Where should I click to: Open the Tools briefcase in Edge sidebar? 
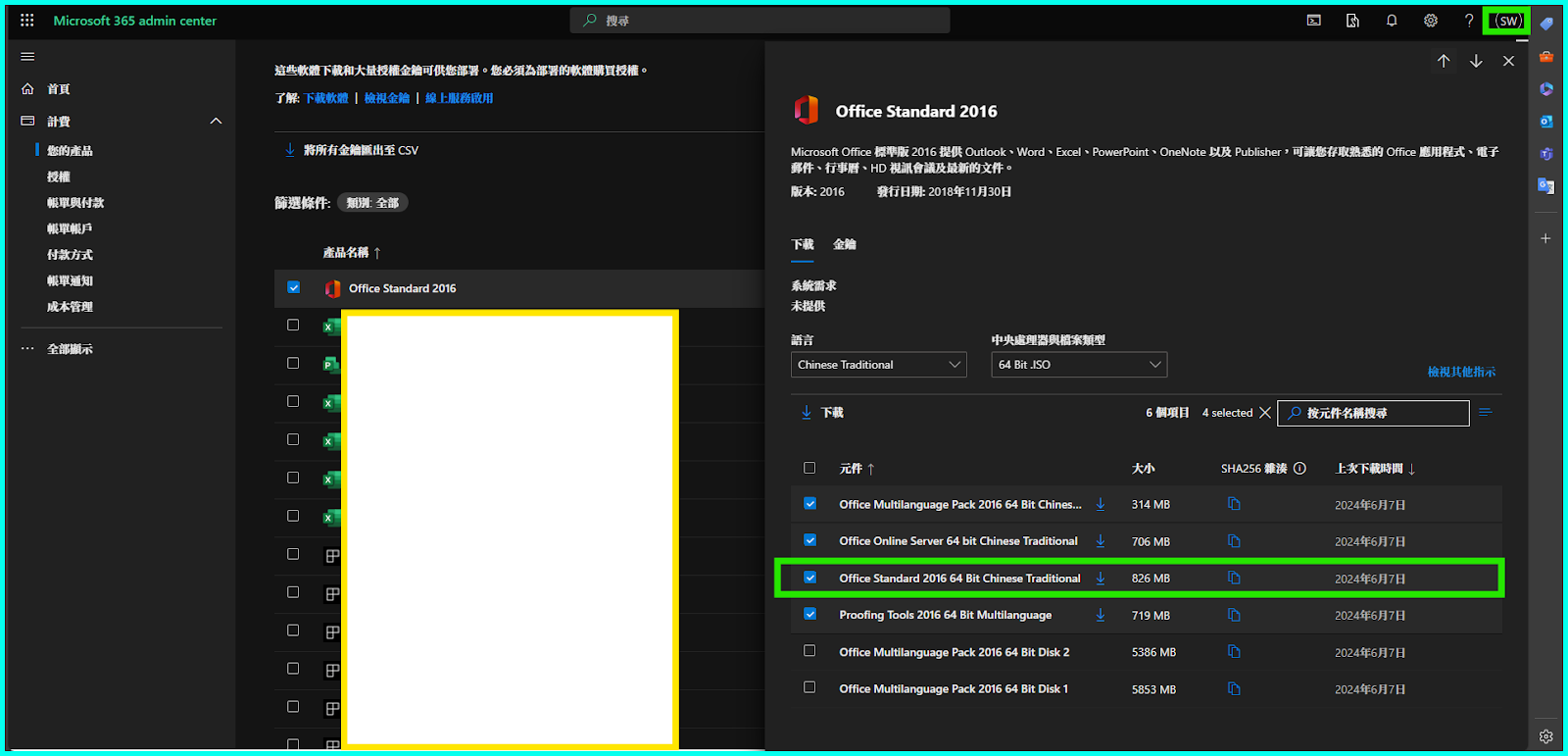1545,57
